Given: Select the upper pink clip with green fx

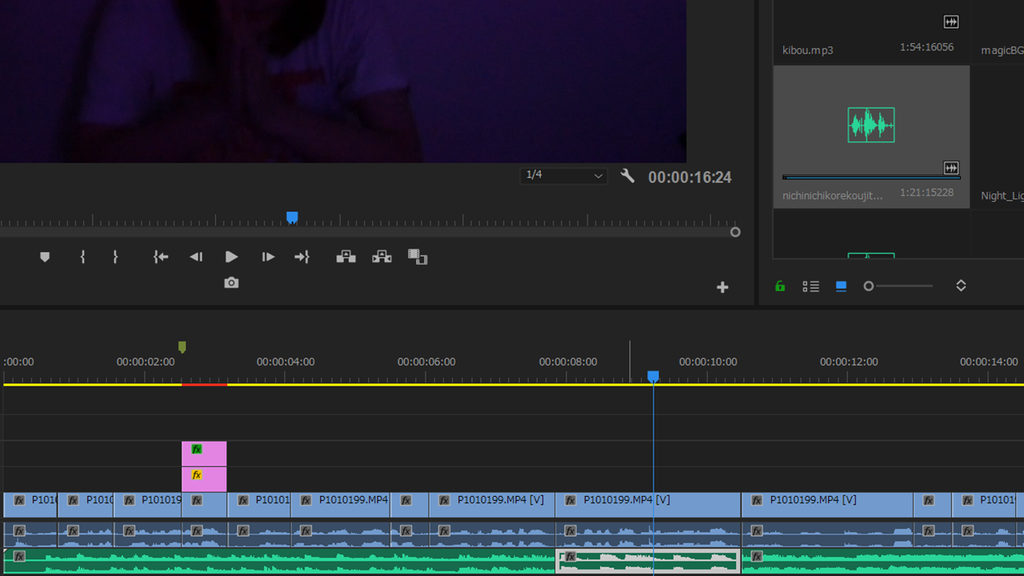Looking at the screenshot, I should 204,453.
